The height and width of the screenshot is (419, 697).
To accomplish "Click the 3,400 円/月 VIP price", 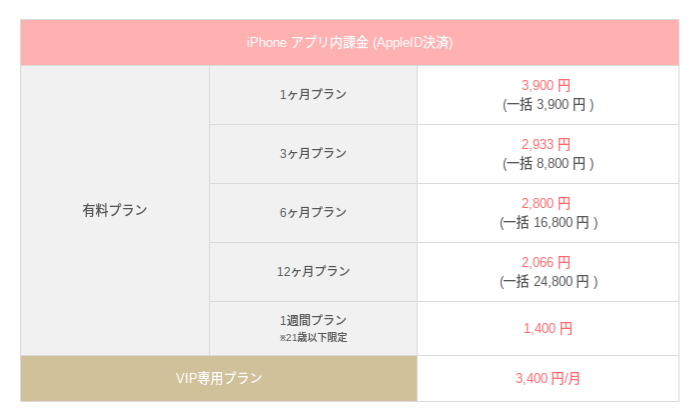I will coord(548,379).
